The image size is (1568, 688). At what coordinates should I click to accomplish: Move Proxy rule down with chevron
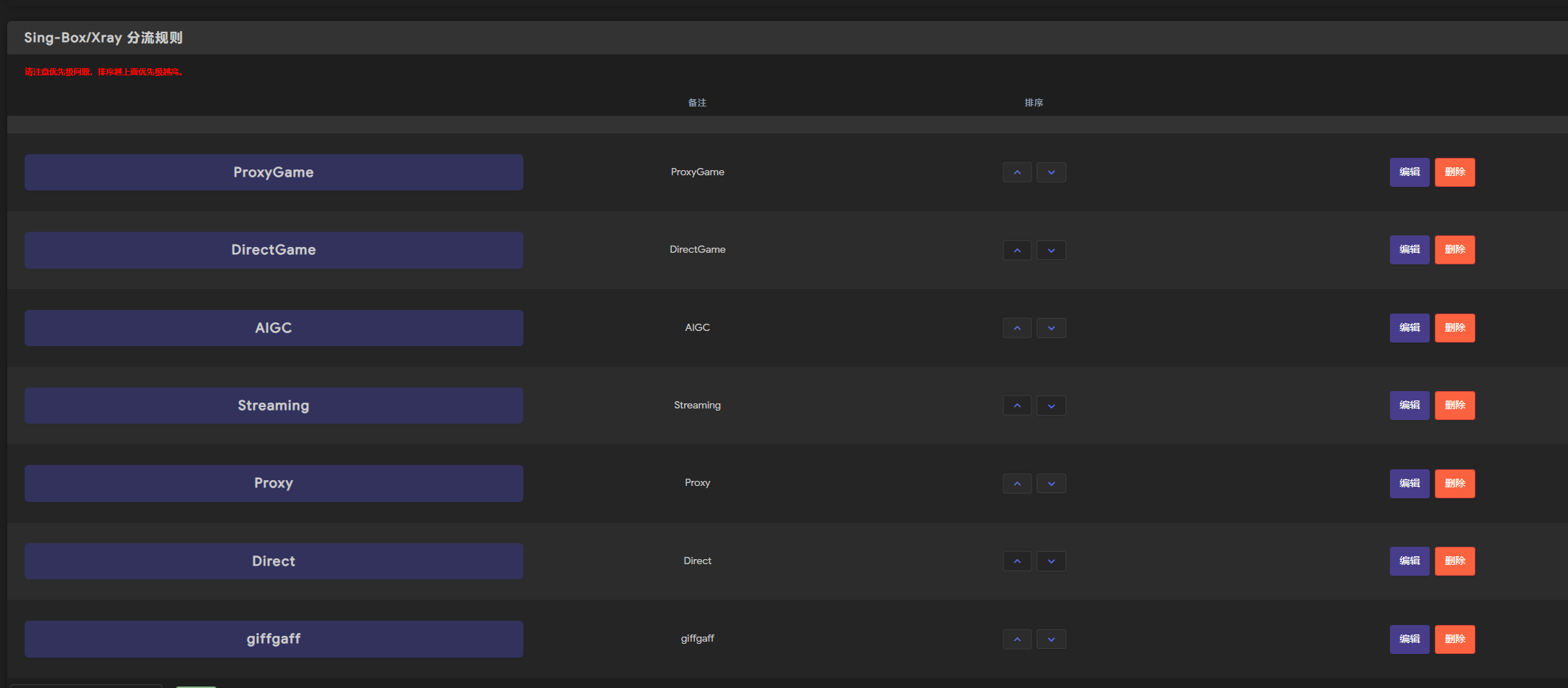pos(1051,483)
